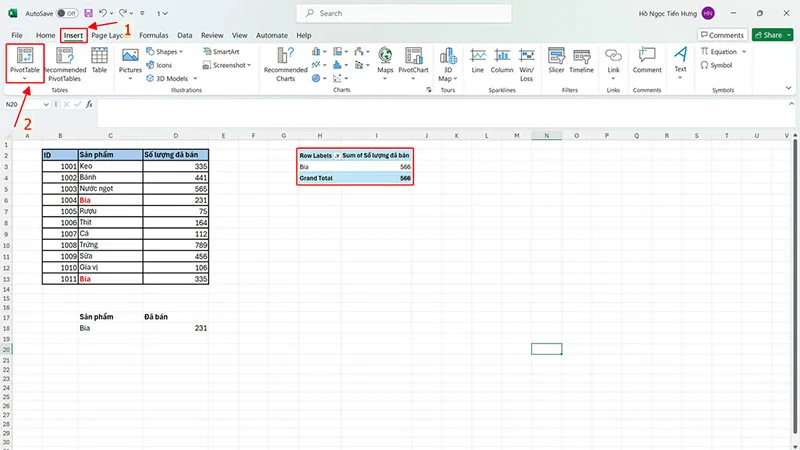800x450 pixels.
Task: Open the Maps chart option
Action: [x=385, y=64]
